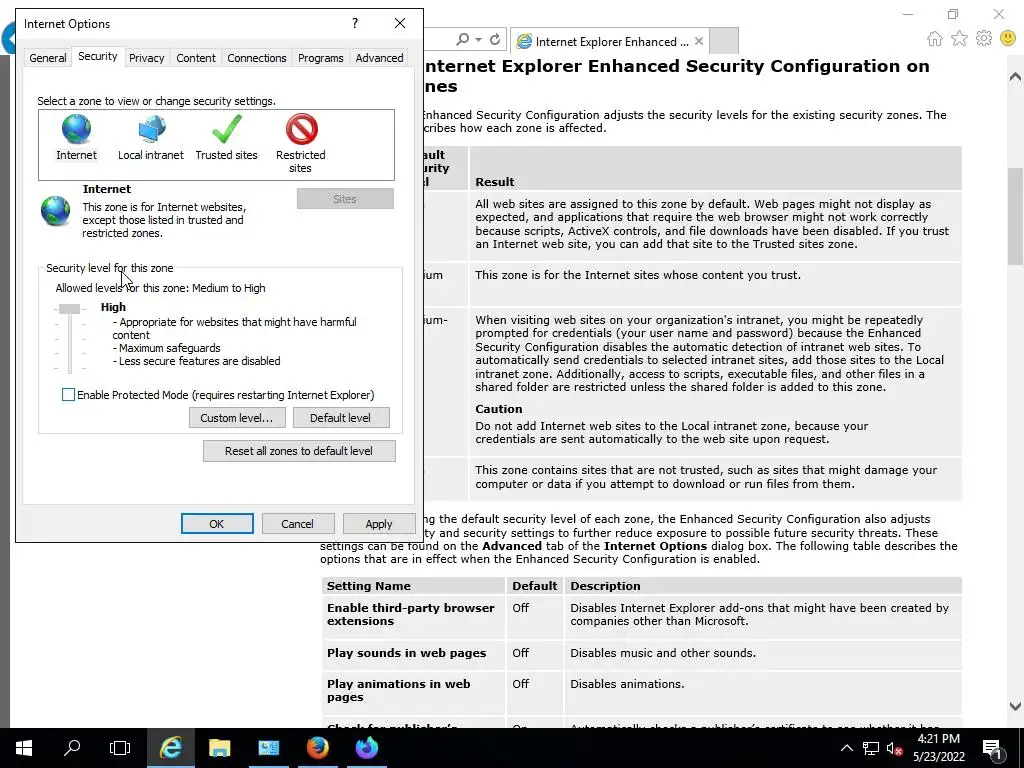The image size is (1024, 768).
Task: Click the IE feedback smiley icon
Action: point(1008,39)
